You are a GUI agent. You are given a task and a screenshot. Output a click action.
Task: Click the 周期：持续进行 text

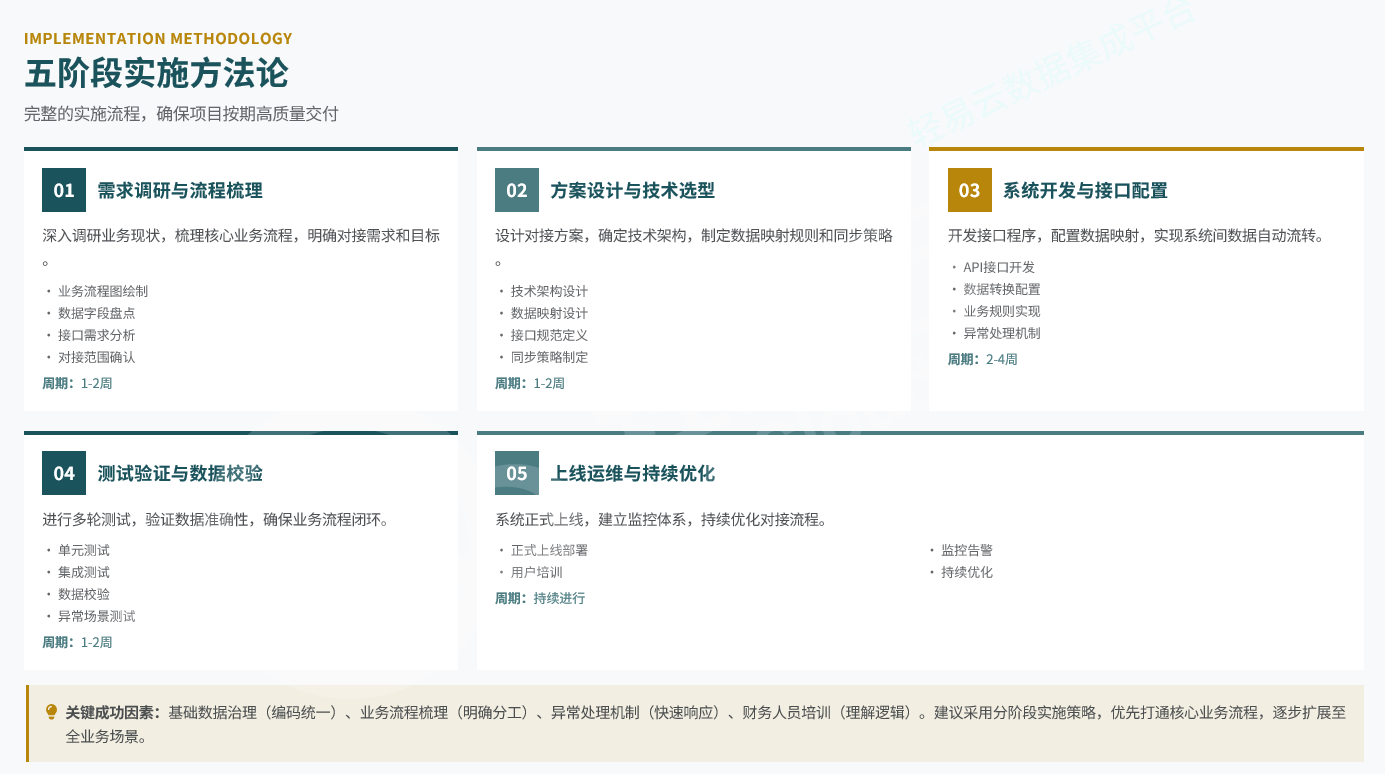click(x=540, y=598)
